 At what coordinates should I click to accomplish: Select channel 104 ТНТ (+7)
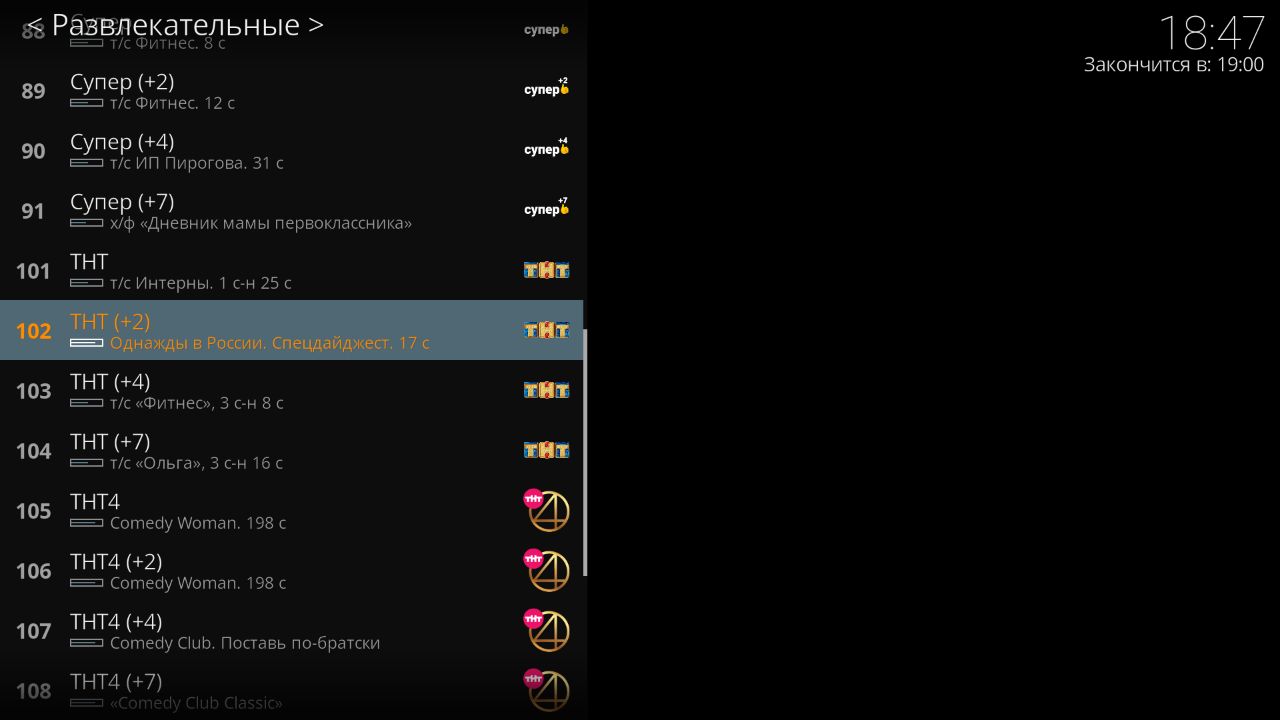pos(291,450)
